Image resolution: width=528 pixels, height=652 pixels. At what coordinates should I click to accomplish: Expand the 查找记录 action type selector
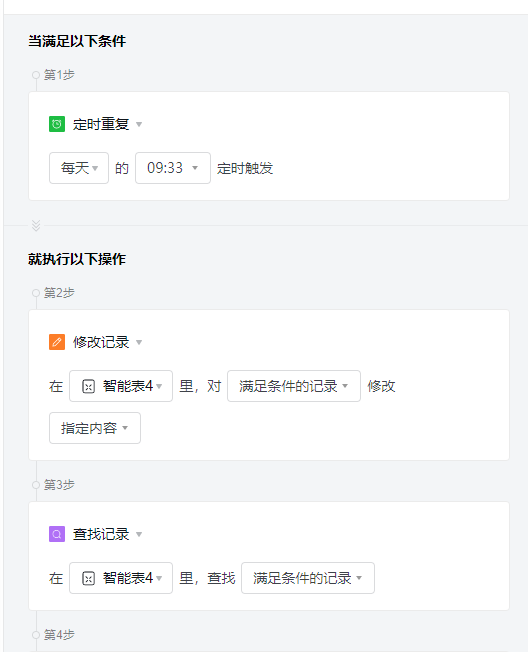coord(108,534)
